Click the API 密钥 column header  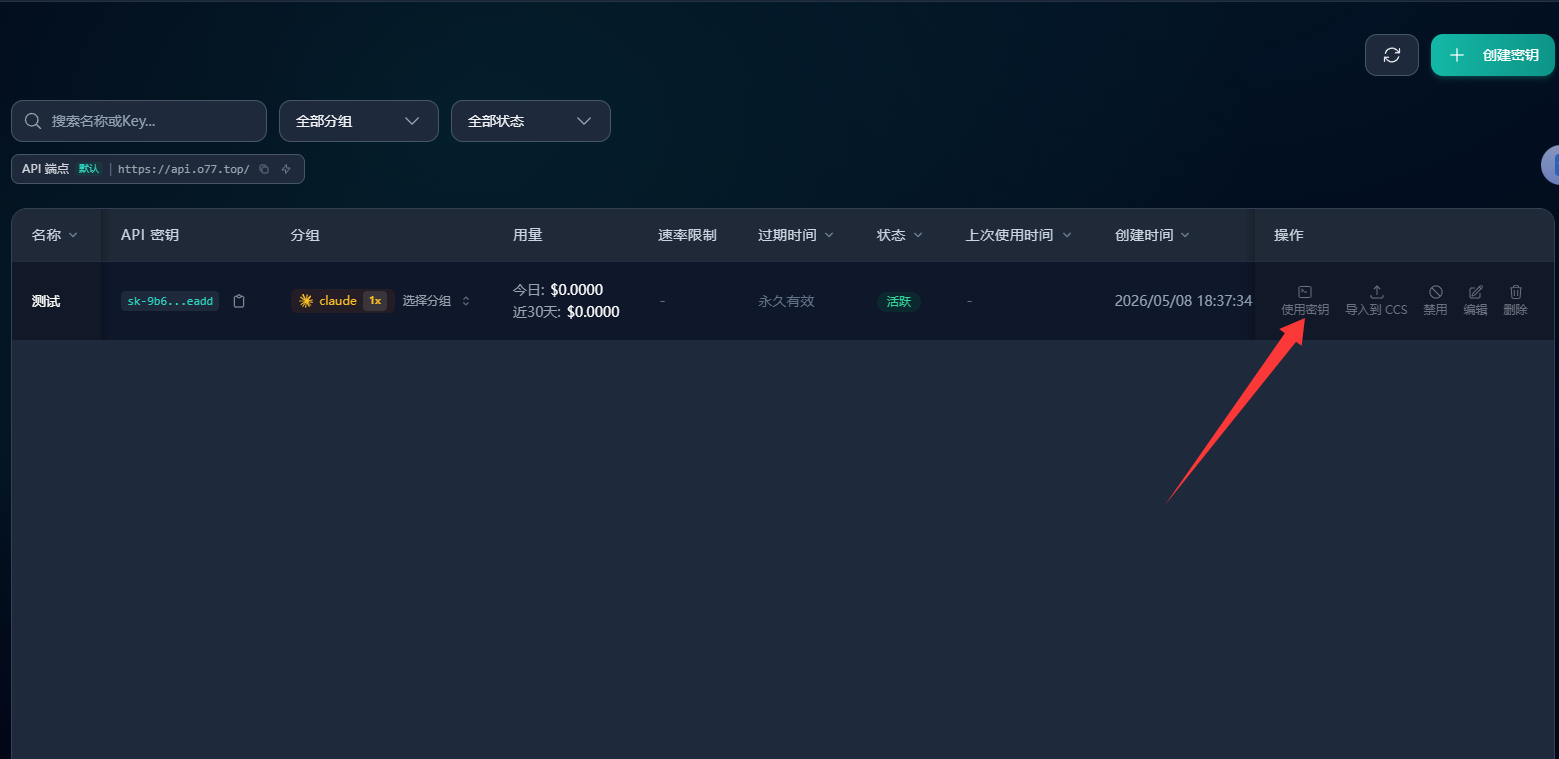point(150,235)
